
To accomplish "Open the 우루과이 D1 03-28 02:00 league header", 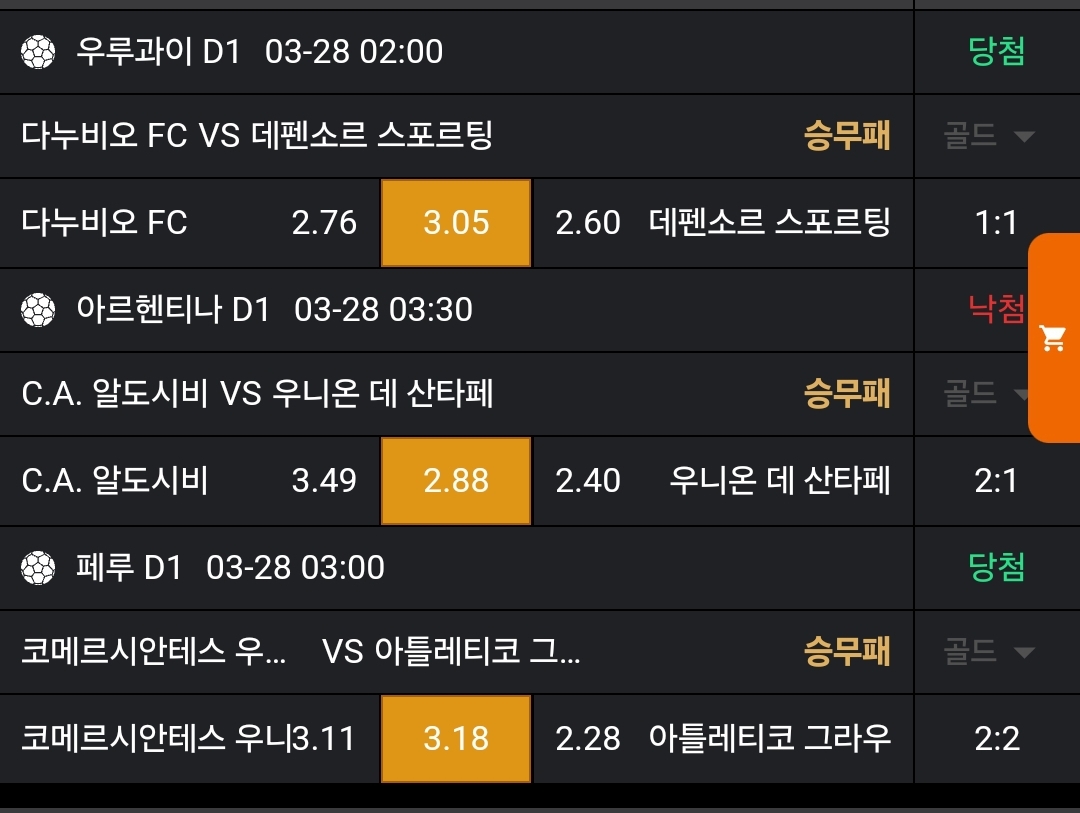I will 260,52.
